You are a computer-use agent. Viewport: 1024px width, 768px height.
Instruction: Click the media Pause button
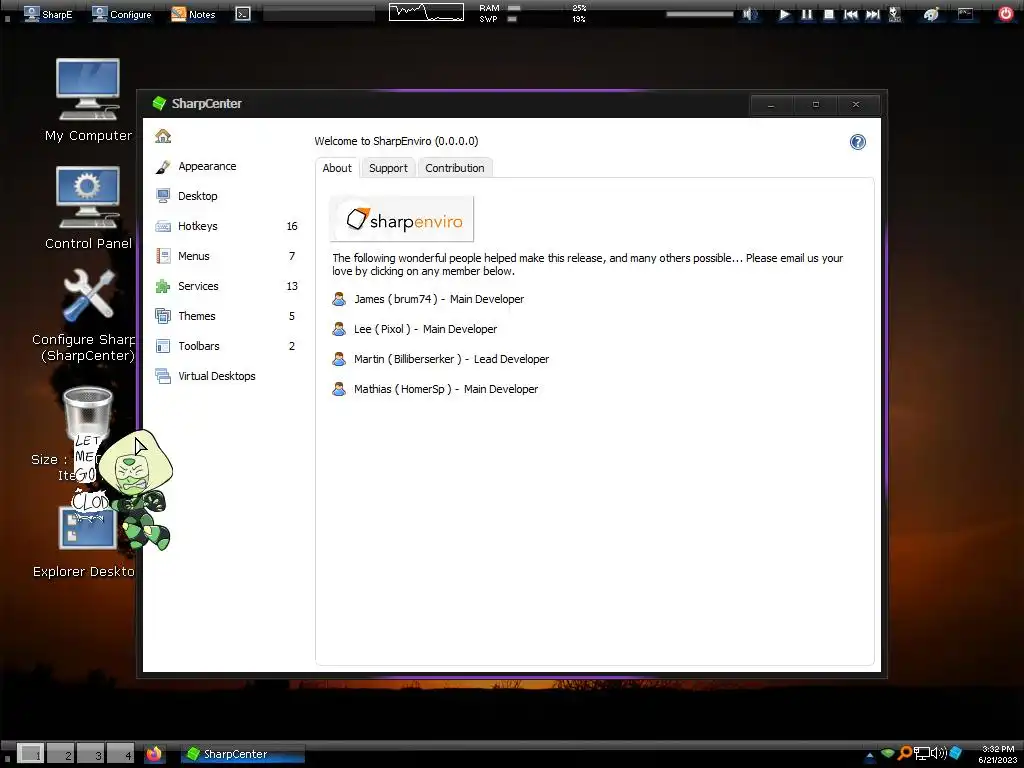807,14
